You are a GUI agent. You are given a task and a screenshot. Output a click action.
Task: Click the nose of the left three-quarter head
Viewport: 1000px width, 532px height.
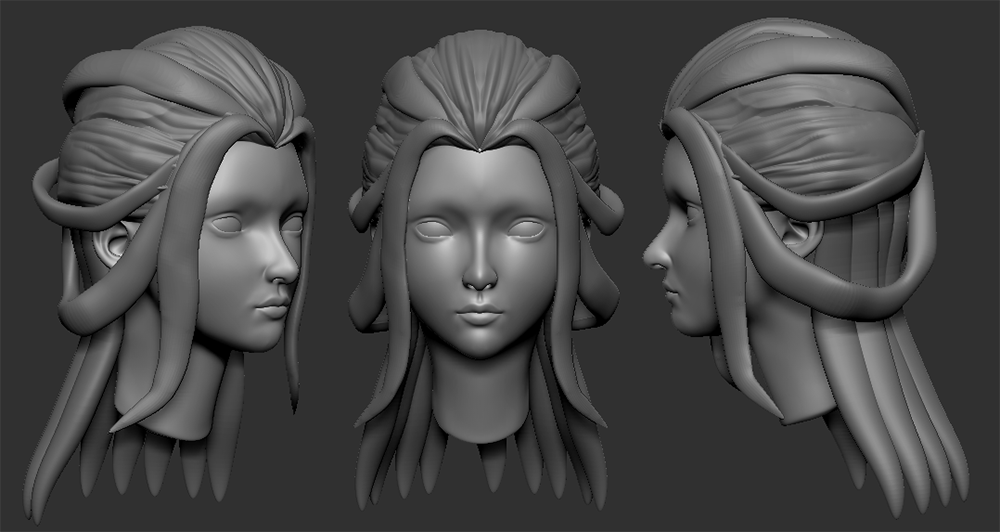[x=285, y=265]
